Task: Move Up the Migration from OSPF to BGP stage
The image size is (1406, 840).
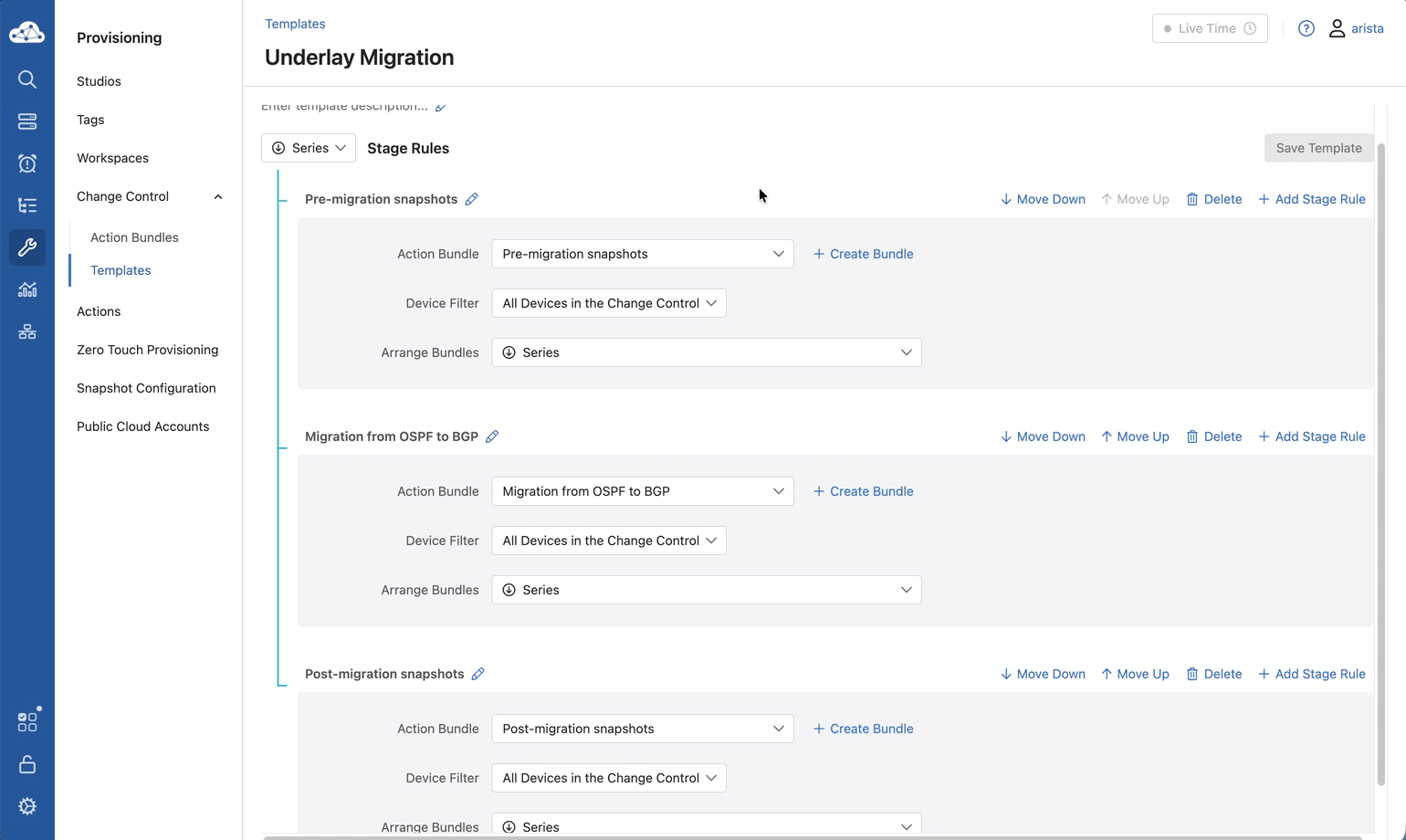Action: click(x=1135, y=436)
